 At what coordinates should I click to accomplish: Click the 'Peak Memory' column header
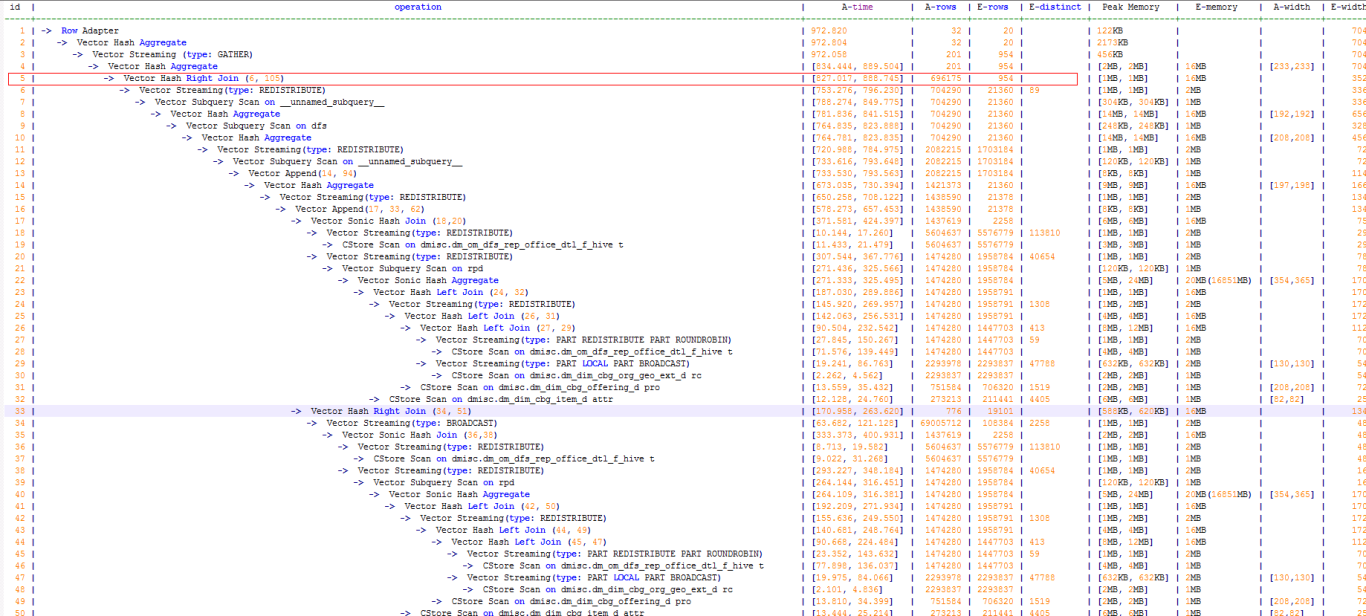1130,7
